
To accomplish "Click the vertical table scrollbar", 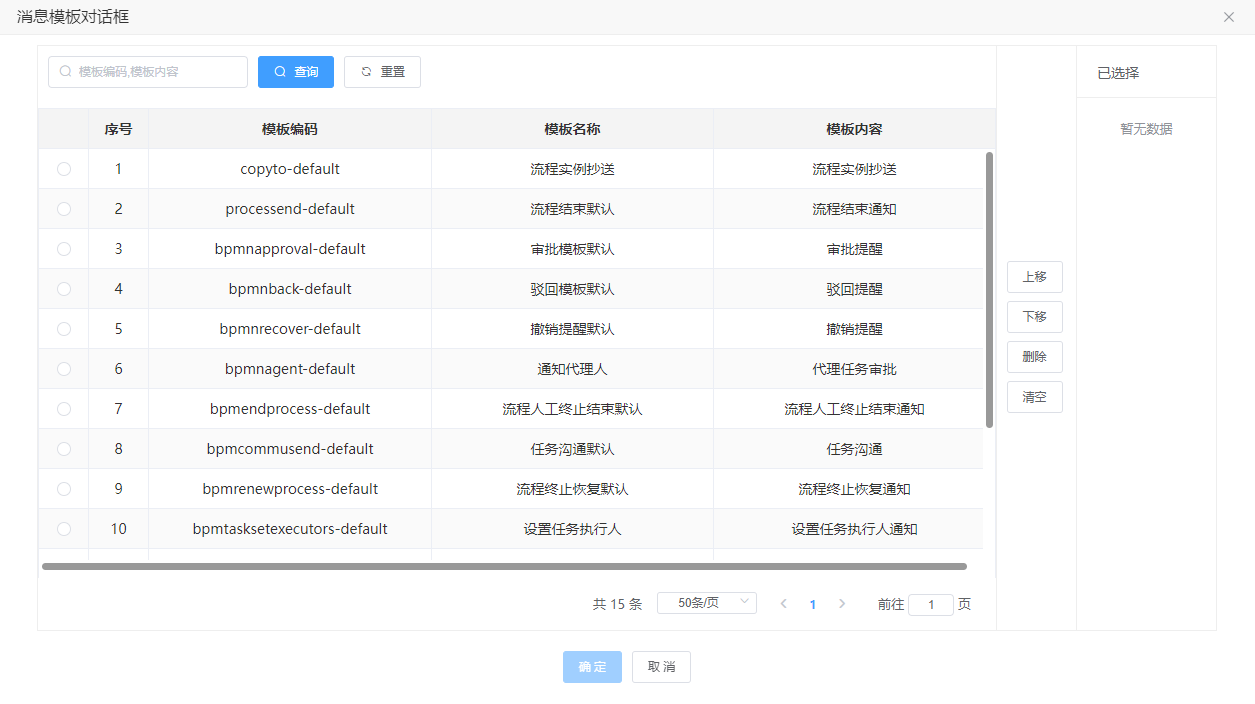I will click(989, 290).
